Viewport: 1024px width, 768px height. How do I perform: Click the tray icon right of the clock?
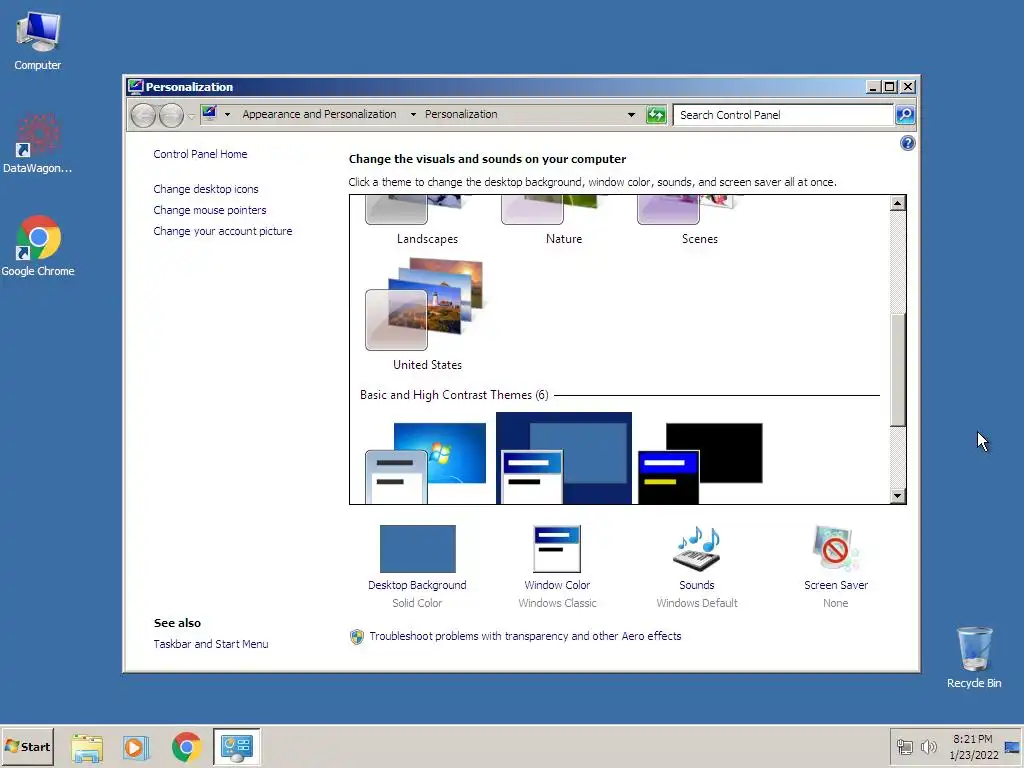(x=1013, y=747)
